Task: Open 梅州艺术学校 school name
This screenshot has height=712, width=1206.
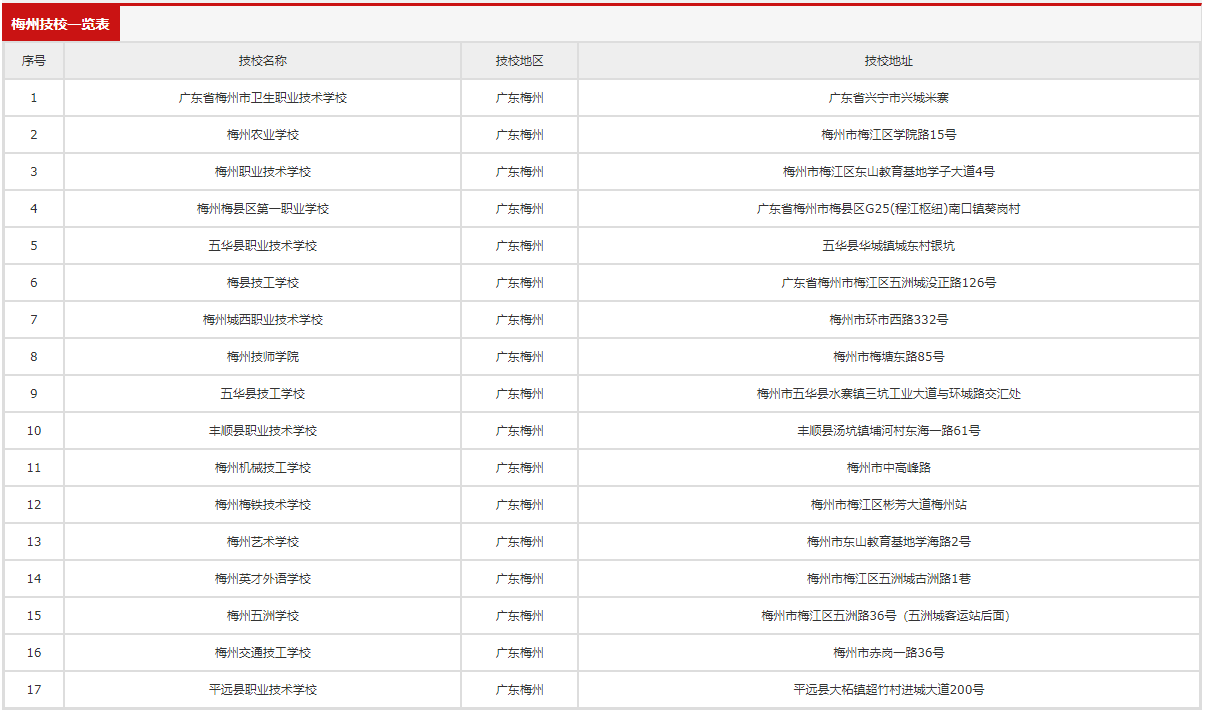Action: point(263,542)
